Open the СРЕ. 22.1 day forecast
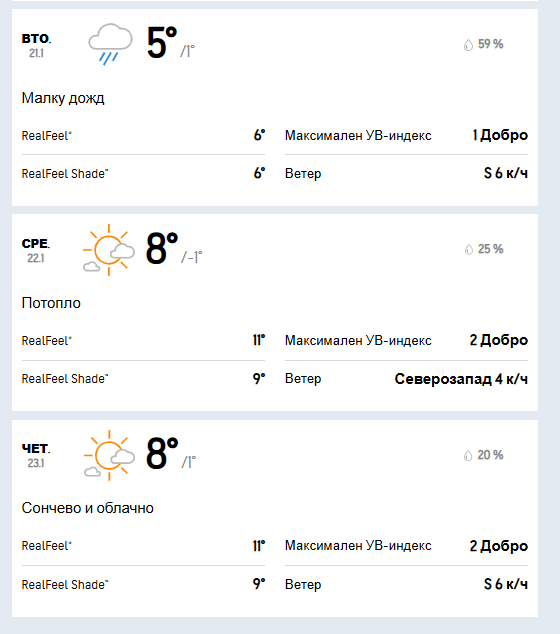Image resolution: width=560 pixels, height=634 pixels. (36, 250)
